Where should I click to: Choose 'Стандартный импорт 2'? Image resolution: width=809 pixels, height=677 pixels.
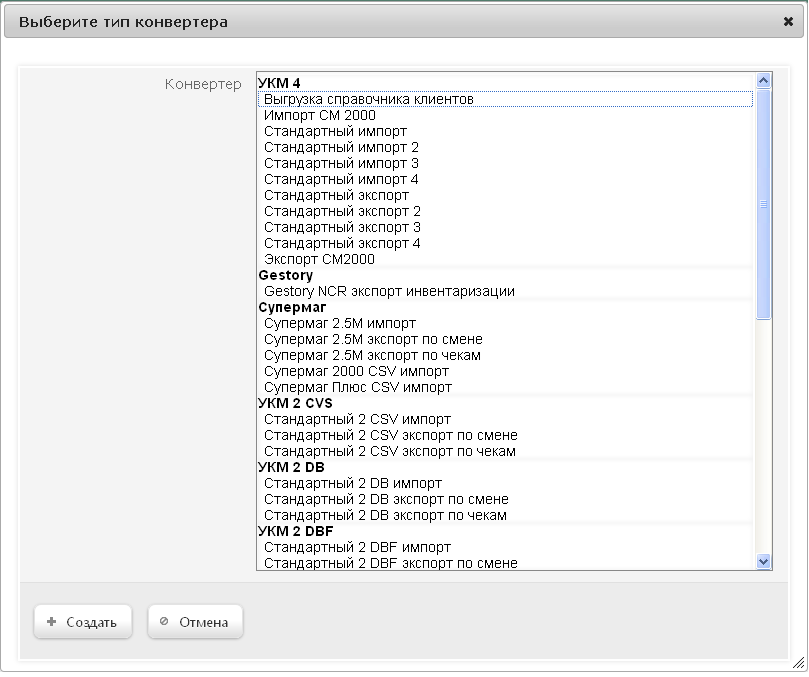505,147
